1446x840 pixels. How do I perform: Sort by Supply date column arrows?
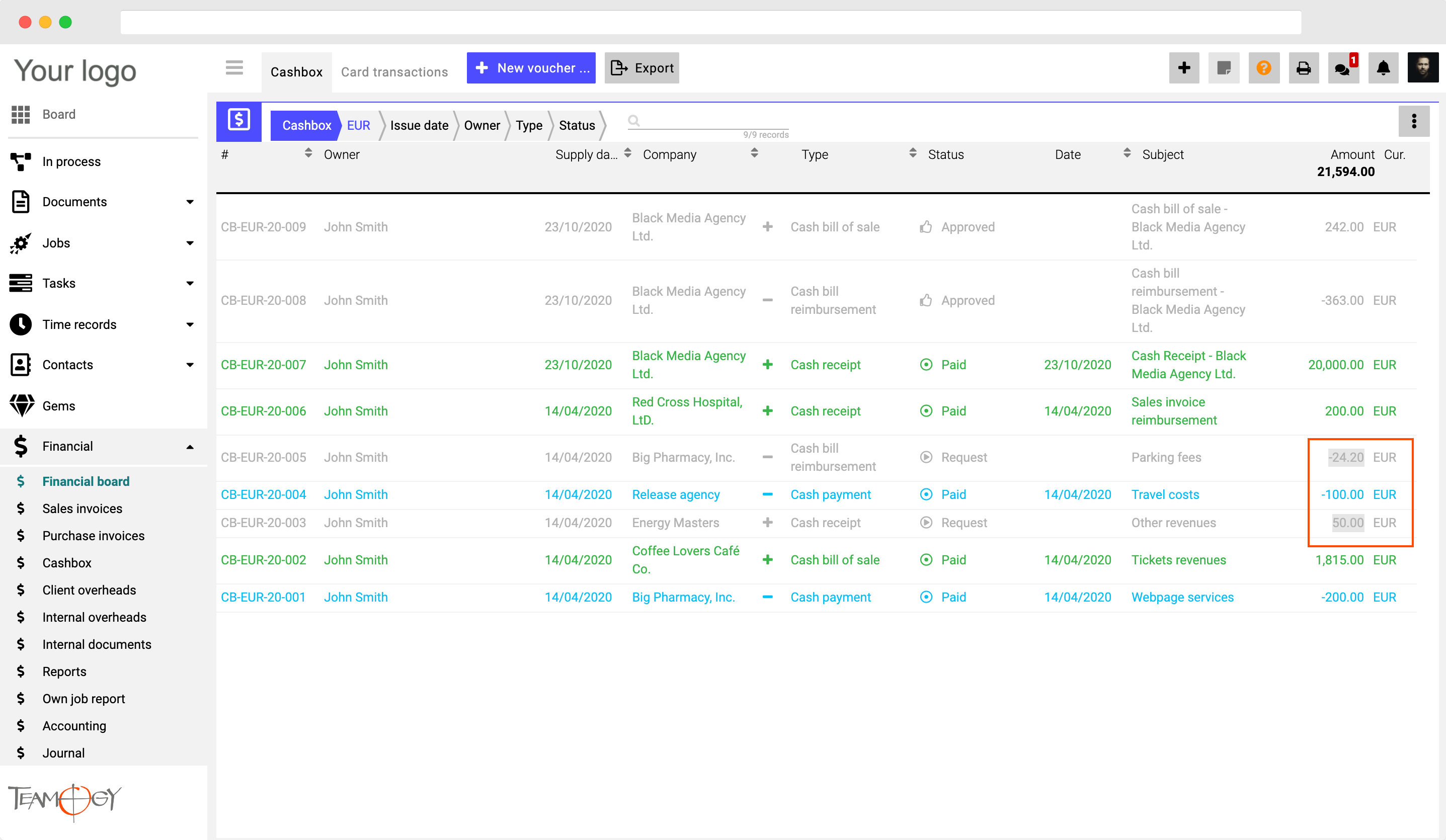pyautogui.click(x=628, y=152)
